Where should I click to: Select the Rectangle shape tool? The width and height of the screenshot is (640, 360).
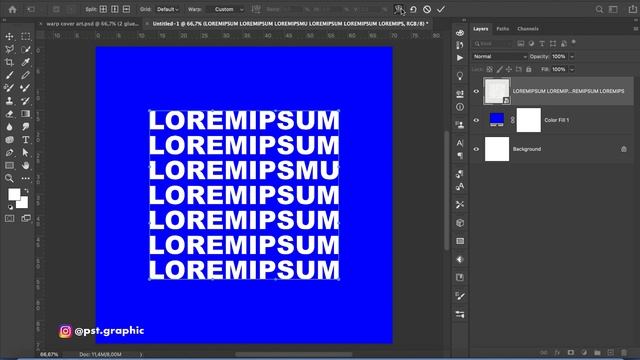[x=9, y=165]
